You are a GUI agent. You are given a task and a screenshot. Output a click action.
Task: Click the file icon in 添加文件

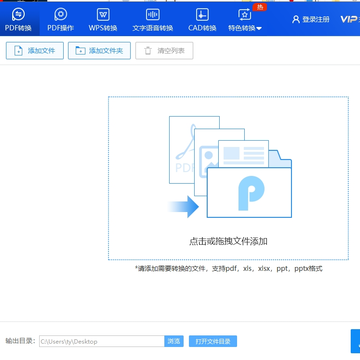(x=18, y=51)
